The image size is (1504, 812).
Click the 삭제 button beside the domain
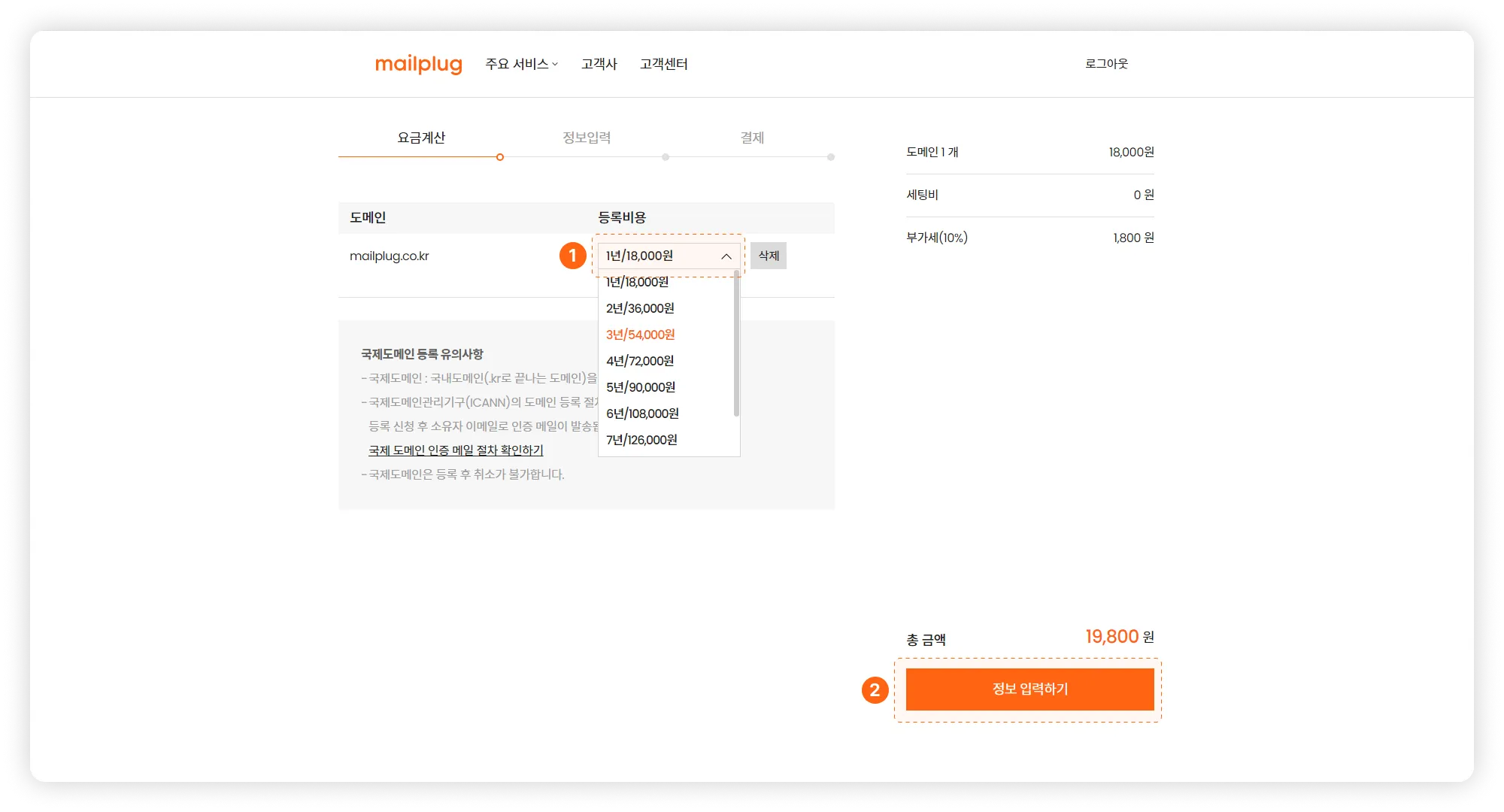tap(769, 256)
